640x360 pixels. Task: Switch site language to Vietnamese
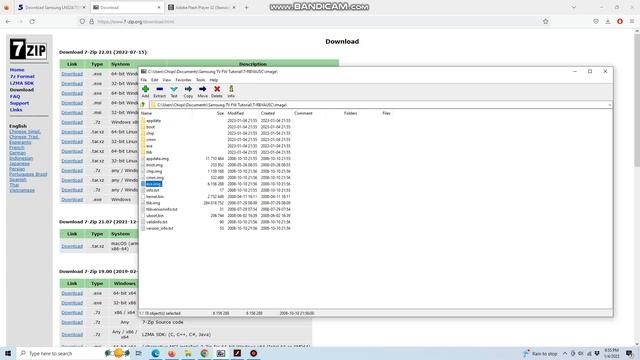coord(22,190)
